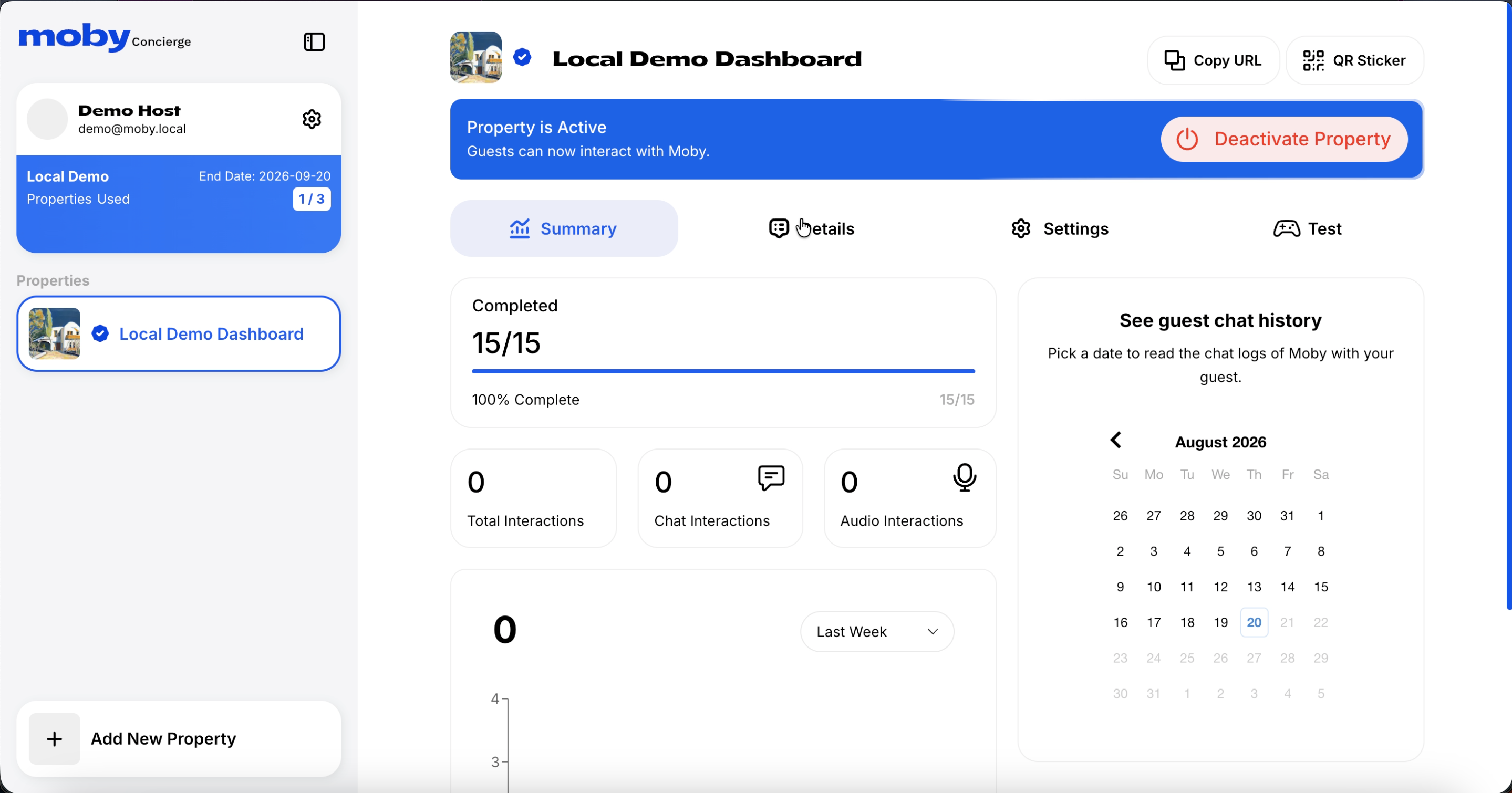Open the Test tab
The width and height of the screenshot is (1512, 793).
click(1308, 229)
